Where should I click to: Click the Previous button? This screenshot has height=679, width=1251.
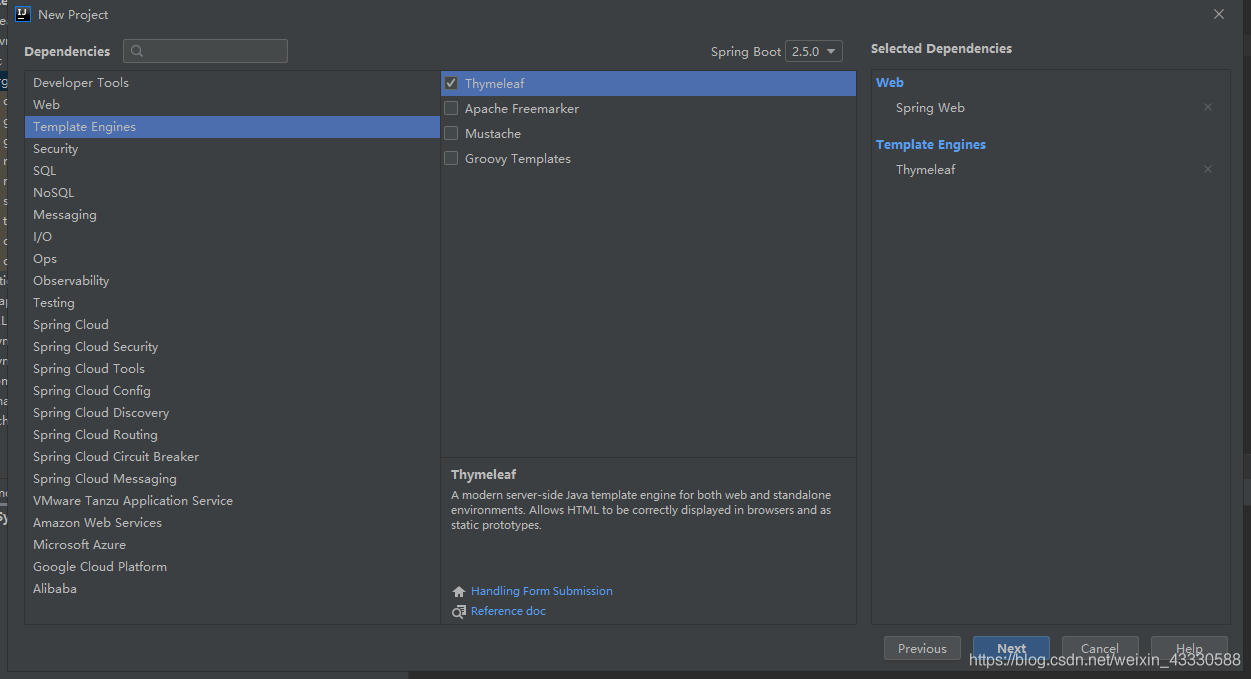(922, 648)
